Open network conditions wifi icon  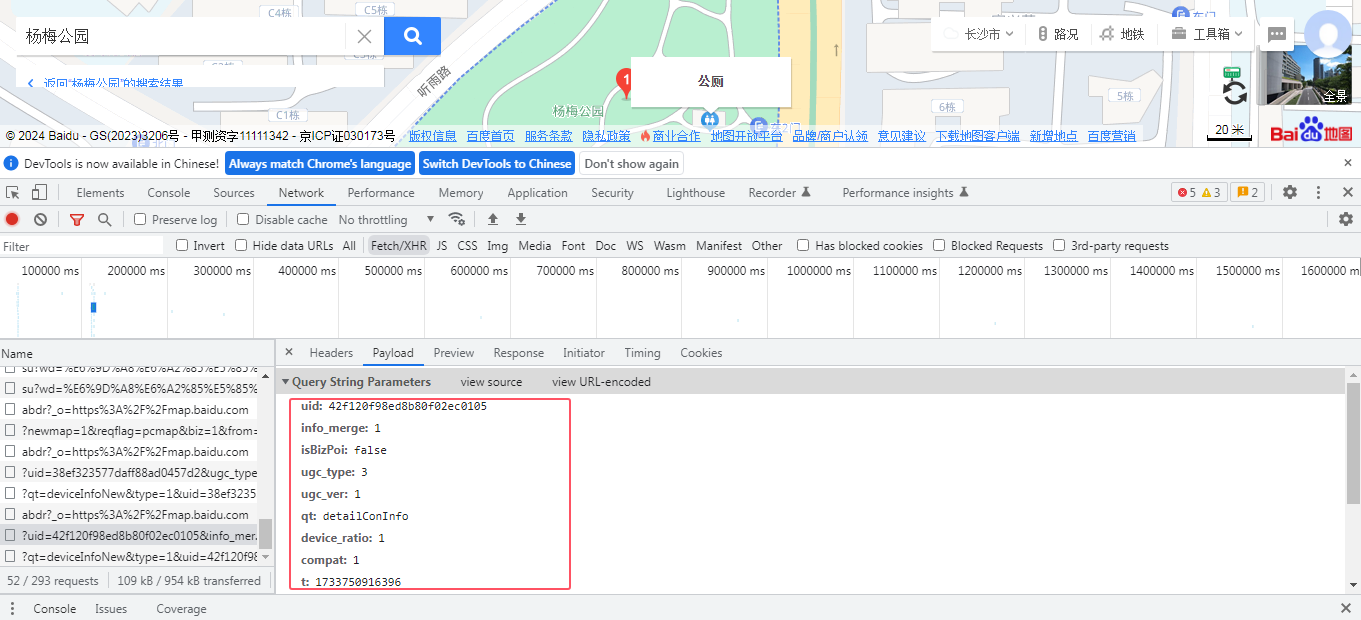coord(457,220)
